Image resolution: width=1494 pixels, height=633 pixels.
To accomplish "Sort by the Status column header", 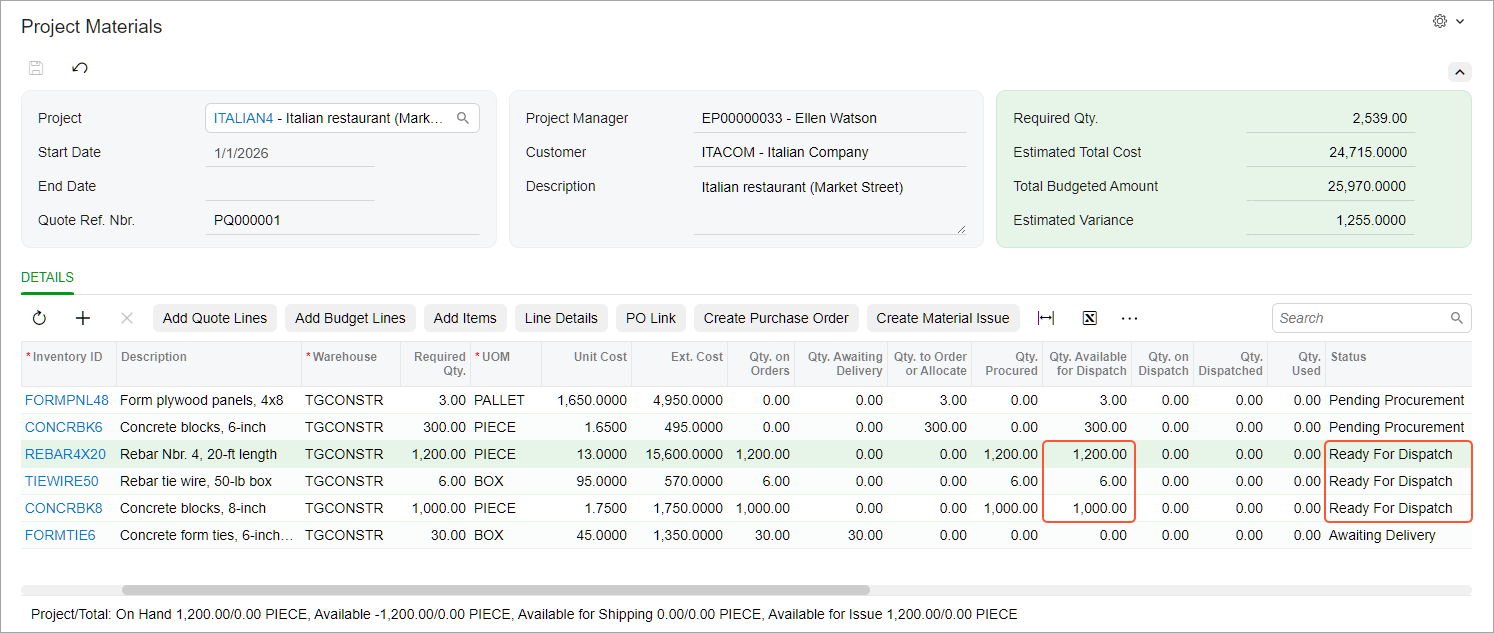I will pos(1348,357).
